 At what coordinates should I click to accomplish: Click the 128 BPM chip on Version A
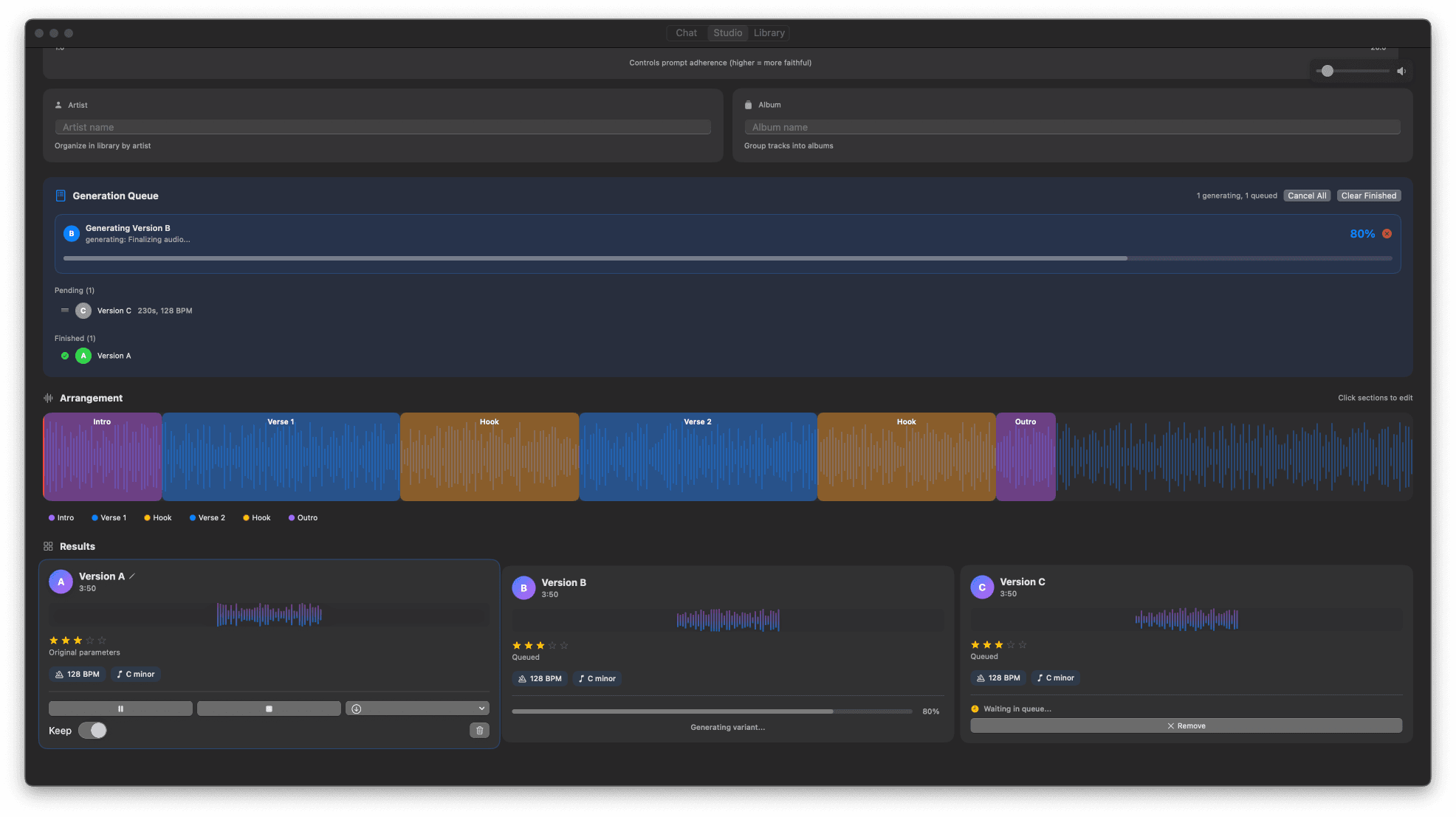tap(78, 674)
